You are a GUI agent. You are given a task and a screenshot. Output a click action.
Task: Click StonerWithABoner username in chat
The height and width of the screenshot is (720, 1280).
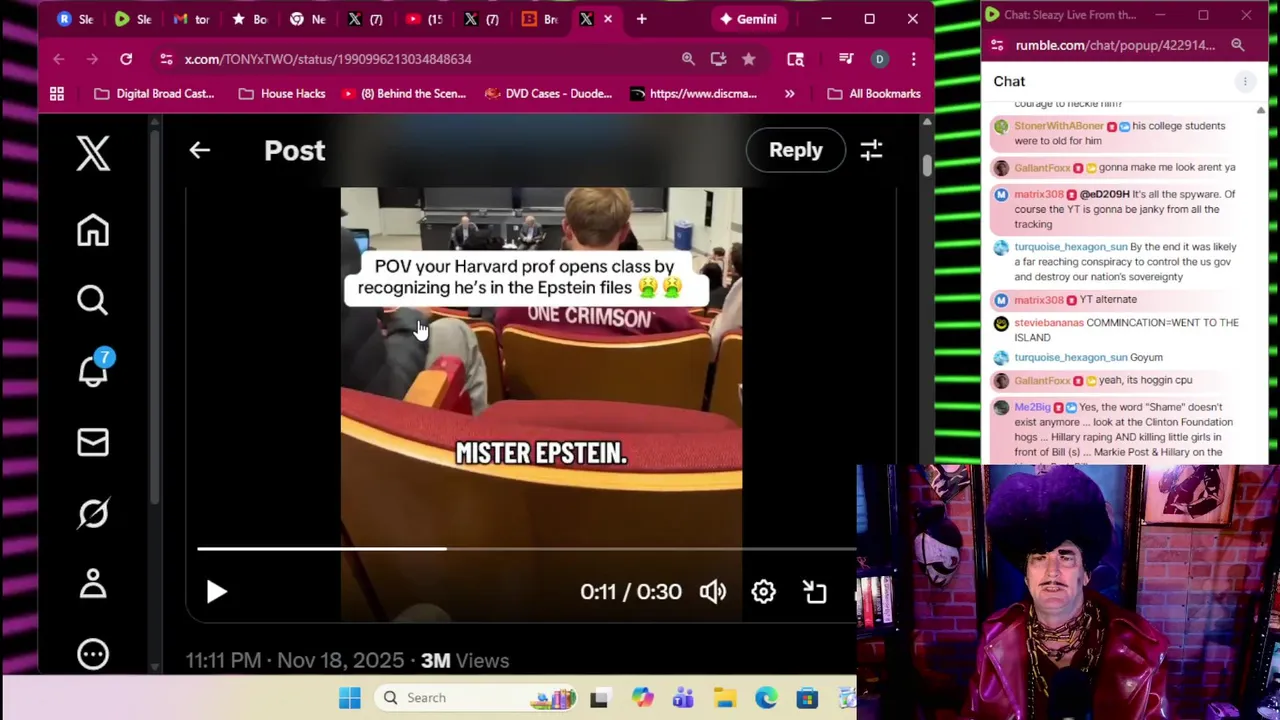1059,126
